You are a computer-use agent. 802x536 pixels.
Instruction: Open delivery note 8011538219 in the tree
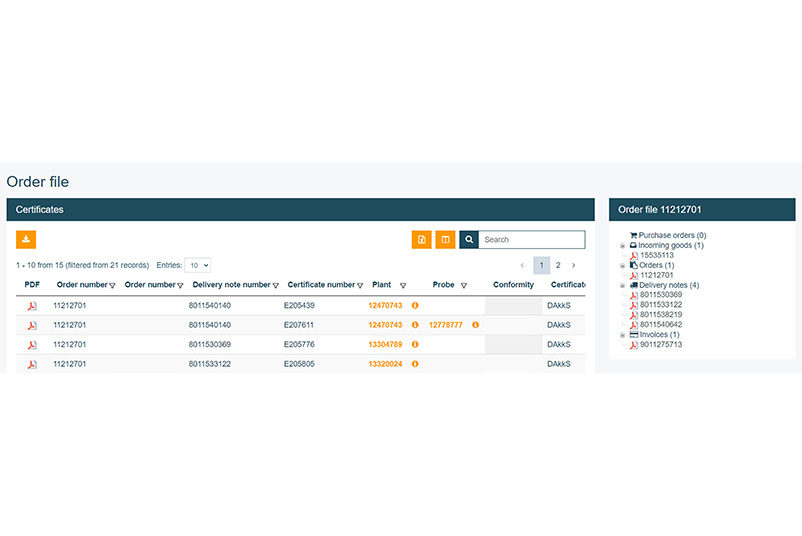pos(660,315)
